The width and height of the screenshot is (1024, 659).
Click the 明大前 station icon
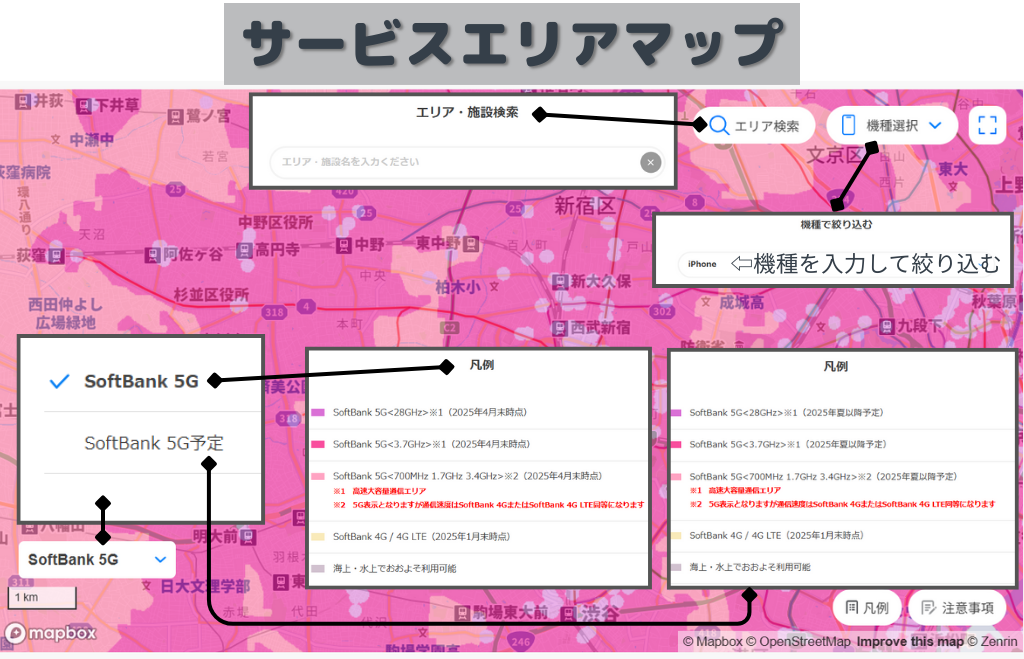(x=248, y=538)
